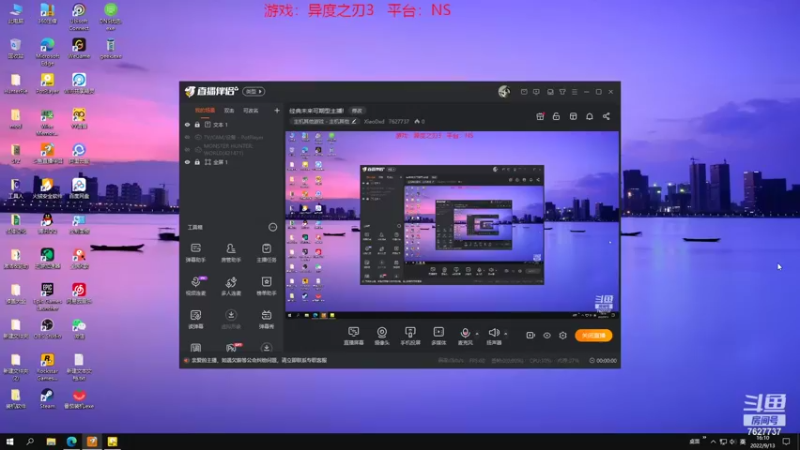The image size is (800, 450).
Task: Switch to the middle scene tab
Action: 229,110
